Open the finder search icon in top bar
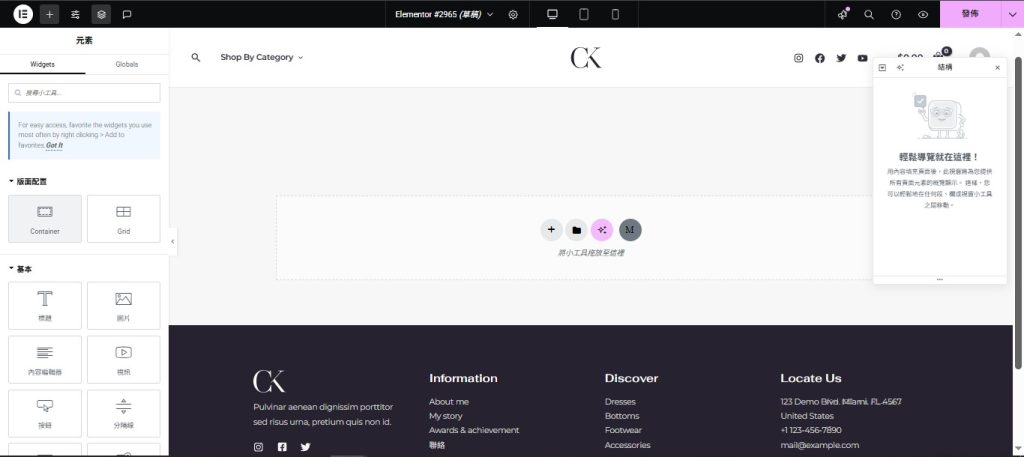 pyautogui.click(x=869, y=14)
